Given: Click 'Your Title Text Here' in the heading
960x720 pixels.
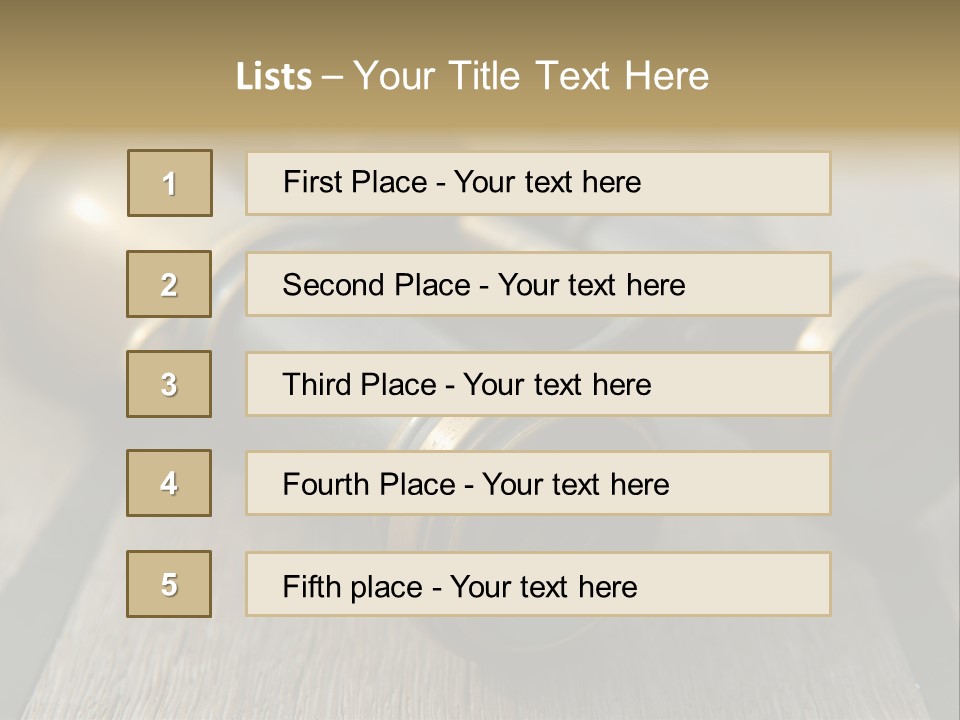Looking at the screenshot, I should point(531,76).
